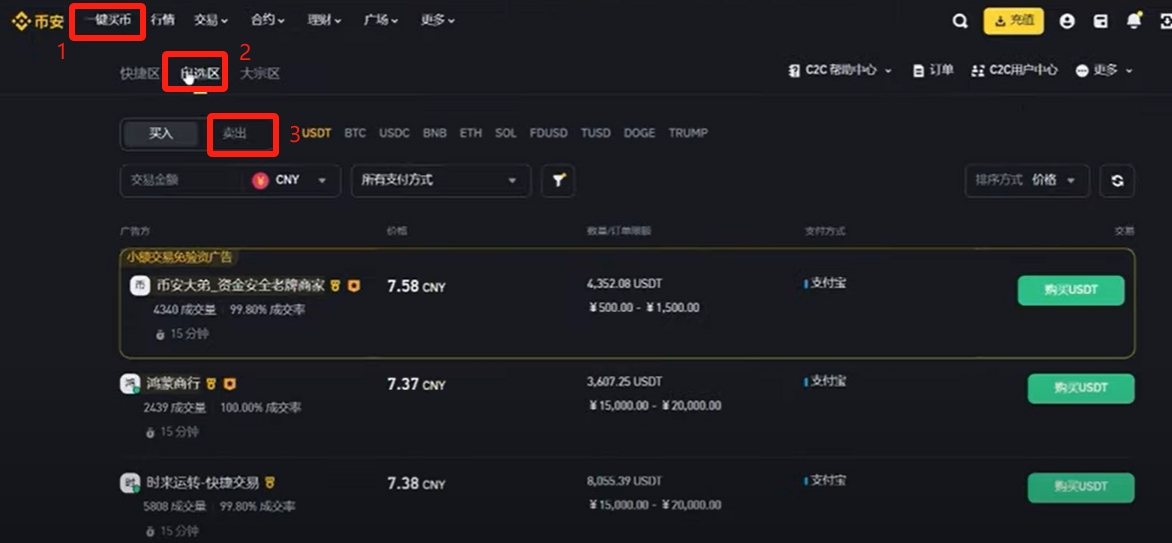Expand the 更多 menu in top navigation

click(438, 20)
